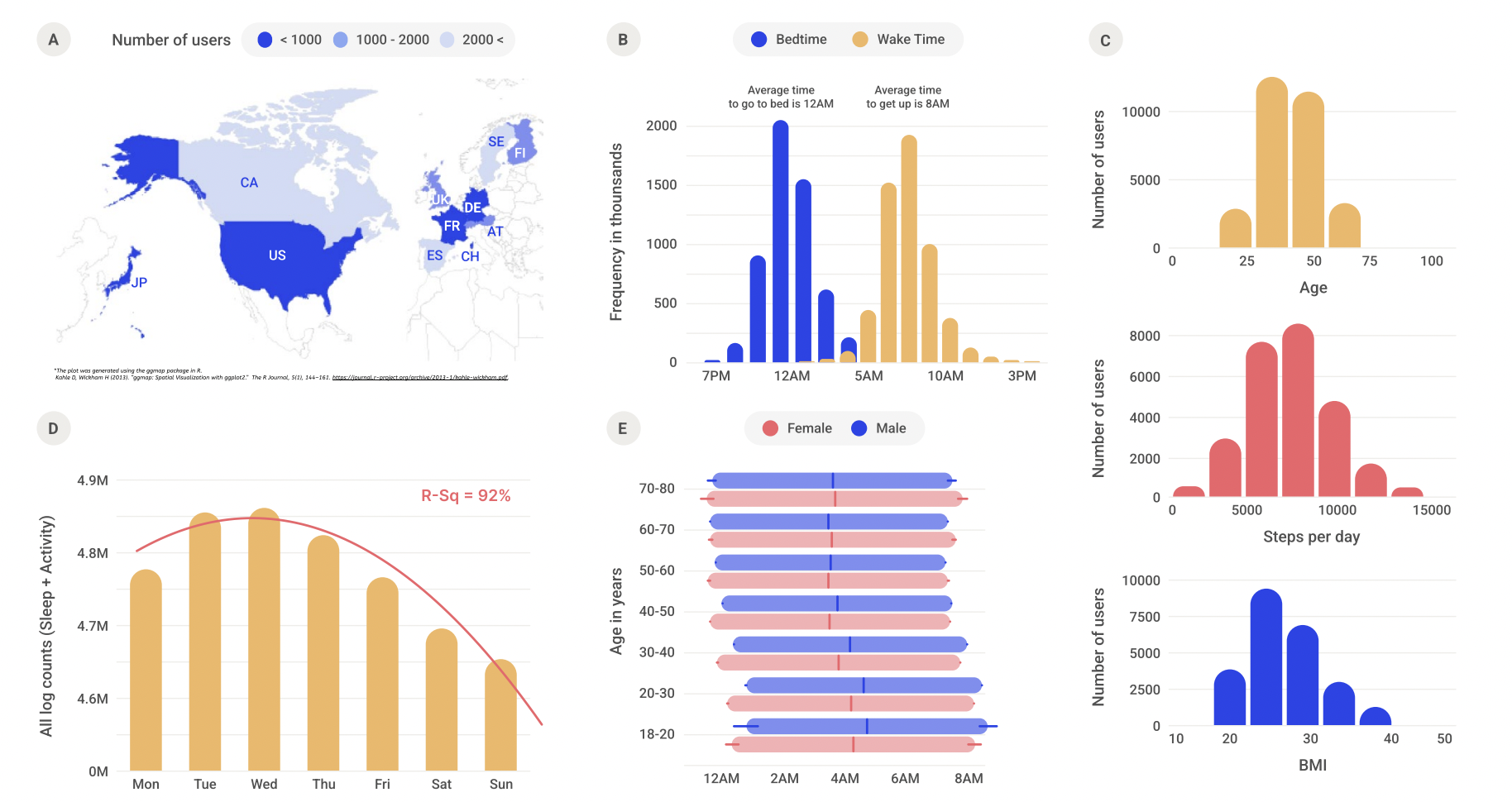1512x802 pixels.
Task: Click the CH label on the map
Action: [470, 256]
